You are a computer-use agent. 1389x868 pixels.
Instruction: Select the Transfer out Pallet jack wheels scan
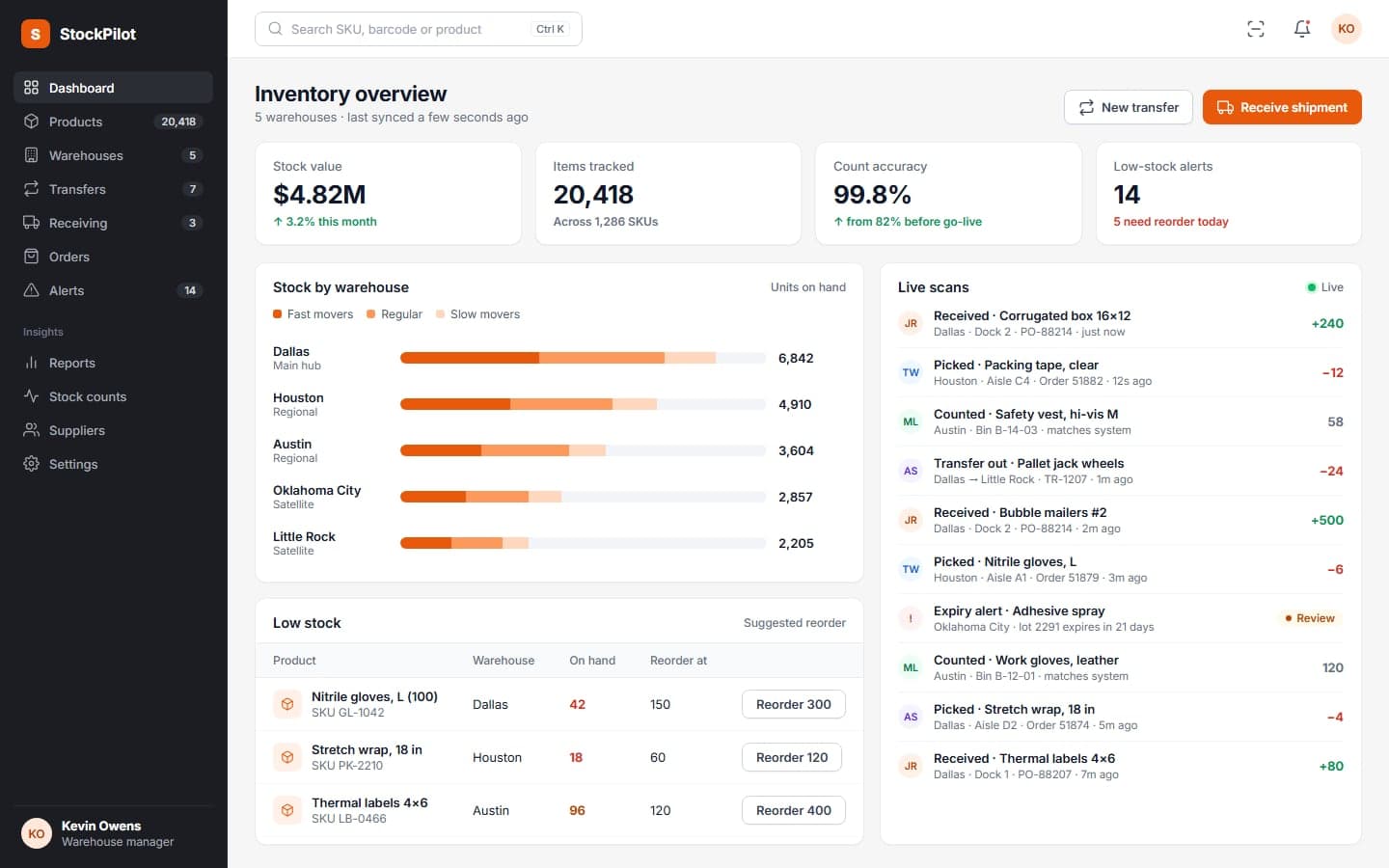1121,471
